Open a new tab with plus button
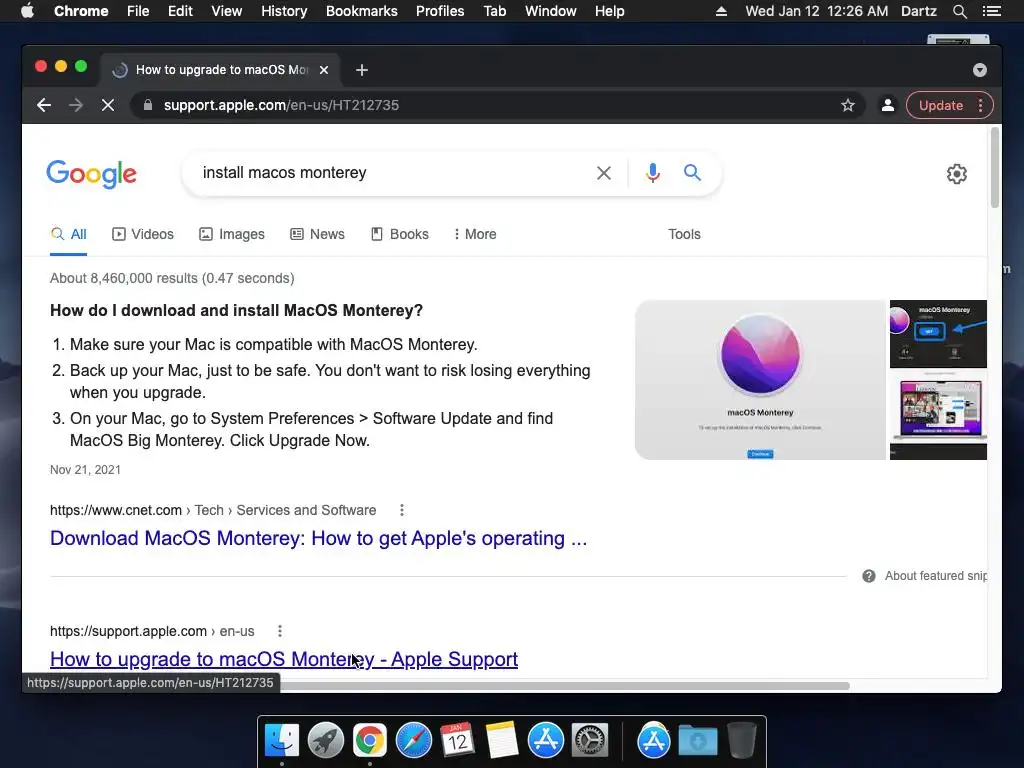1024x768 pixels. point(362,70)
